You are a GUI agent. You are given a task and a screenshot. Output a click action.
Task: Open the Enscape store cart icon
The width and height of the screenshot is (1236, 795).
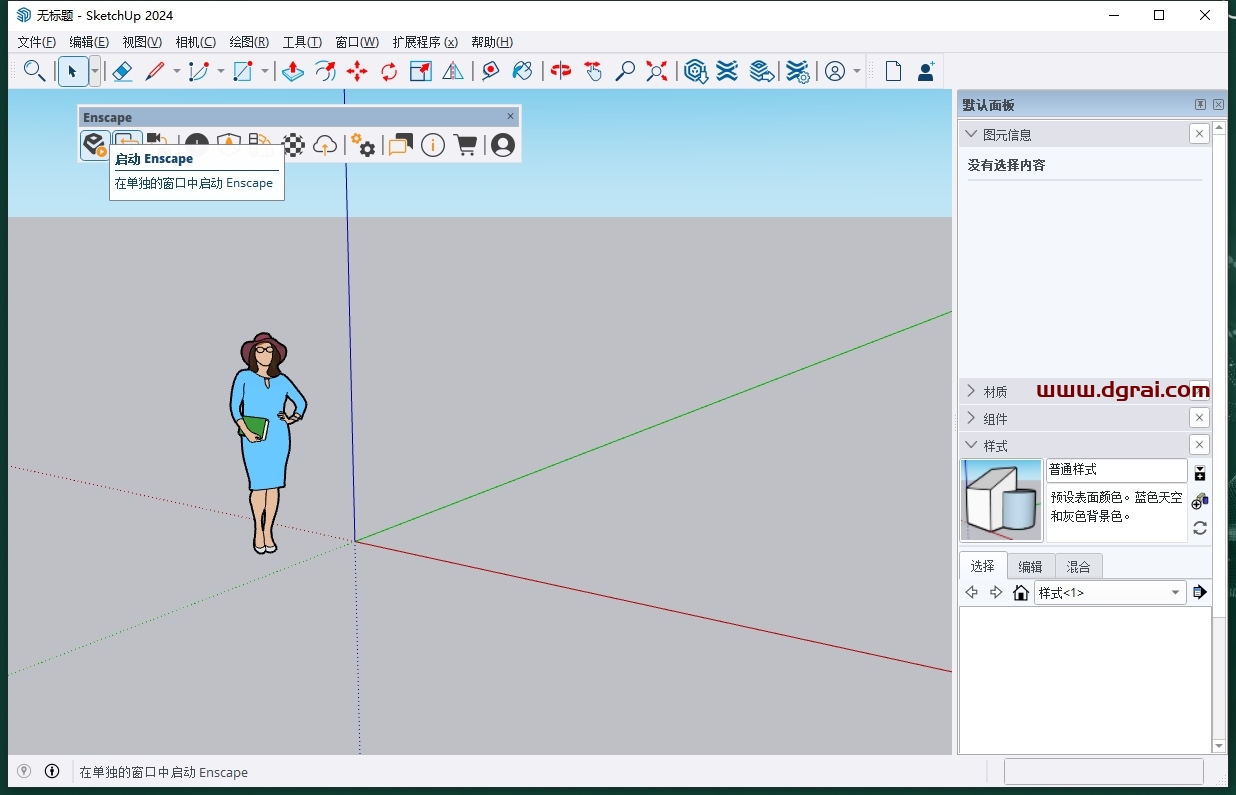465,145
